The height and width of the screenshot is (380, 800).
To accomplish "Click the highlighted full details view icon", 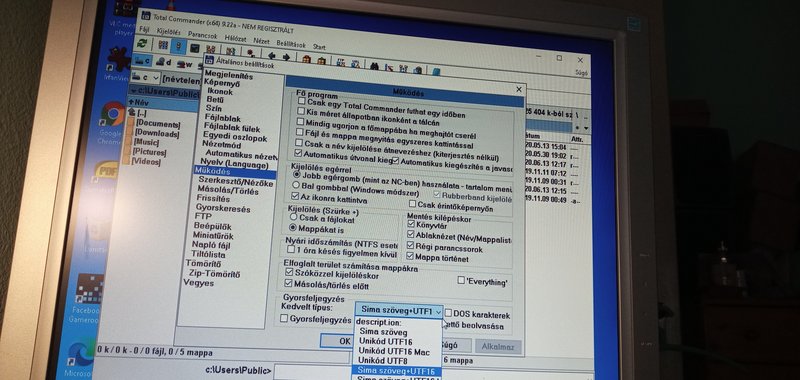I will click(178, 46).
